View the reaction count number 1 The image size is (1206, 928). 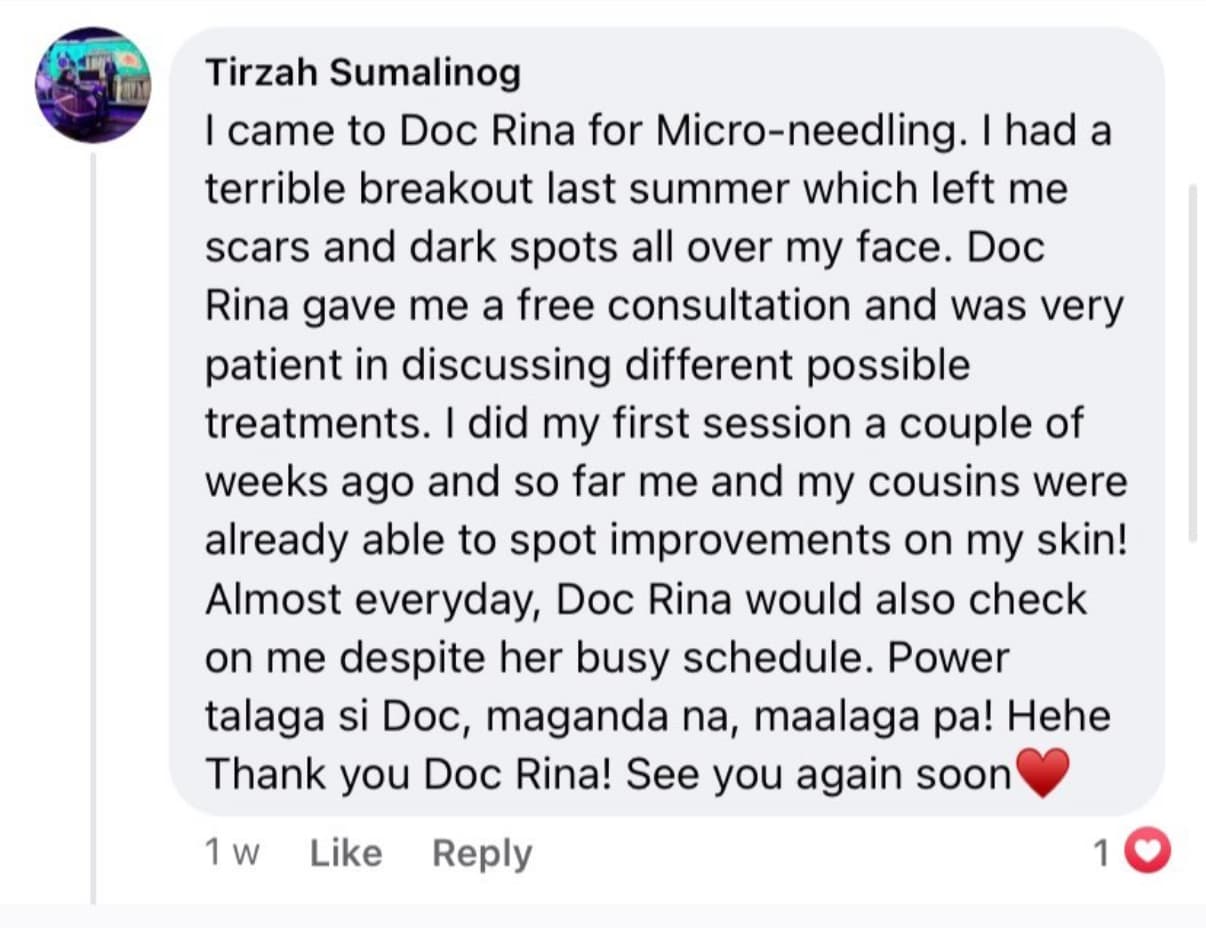tap(1101, 853)
